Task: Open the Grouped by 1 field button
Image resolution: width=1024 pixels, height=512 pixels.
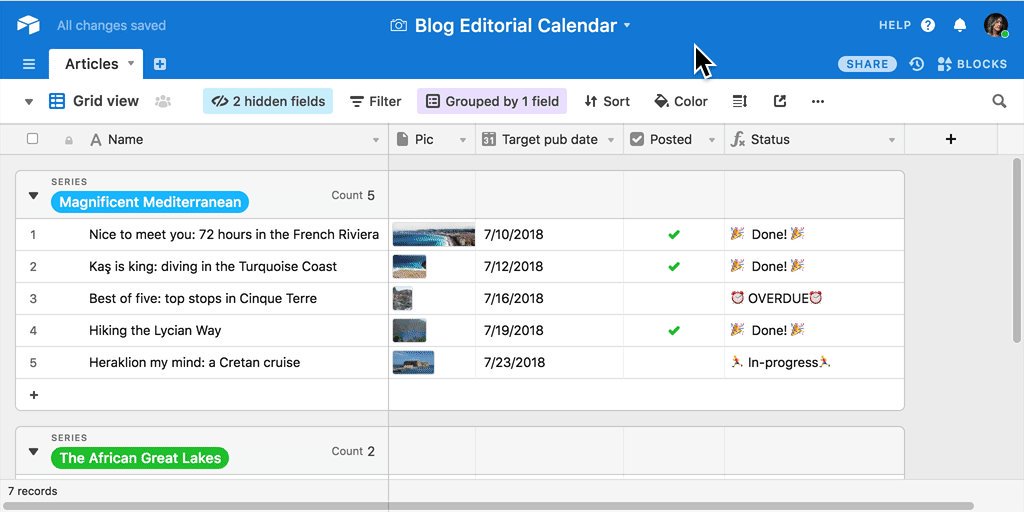Action: click(492, 101)
